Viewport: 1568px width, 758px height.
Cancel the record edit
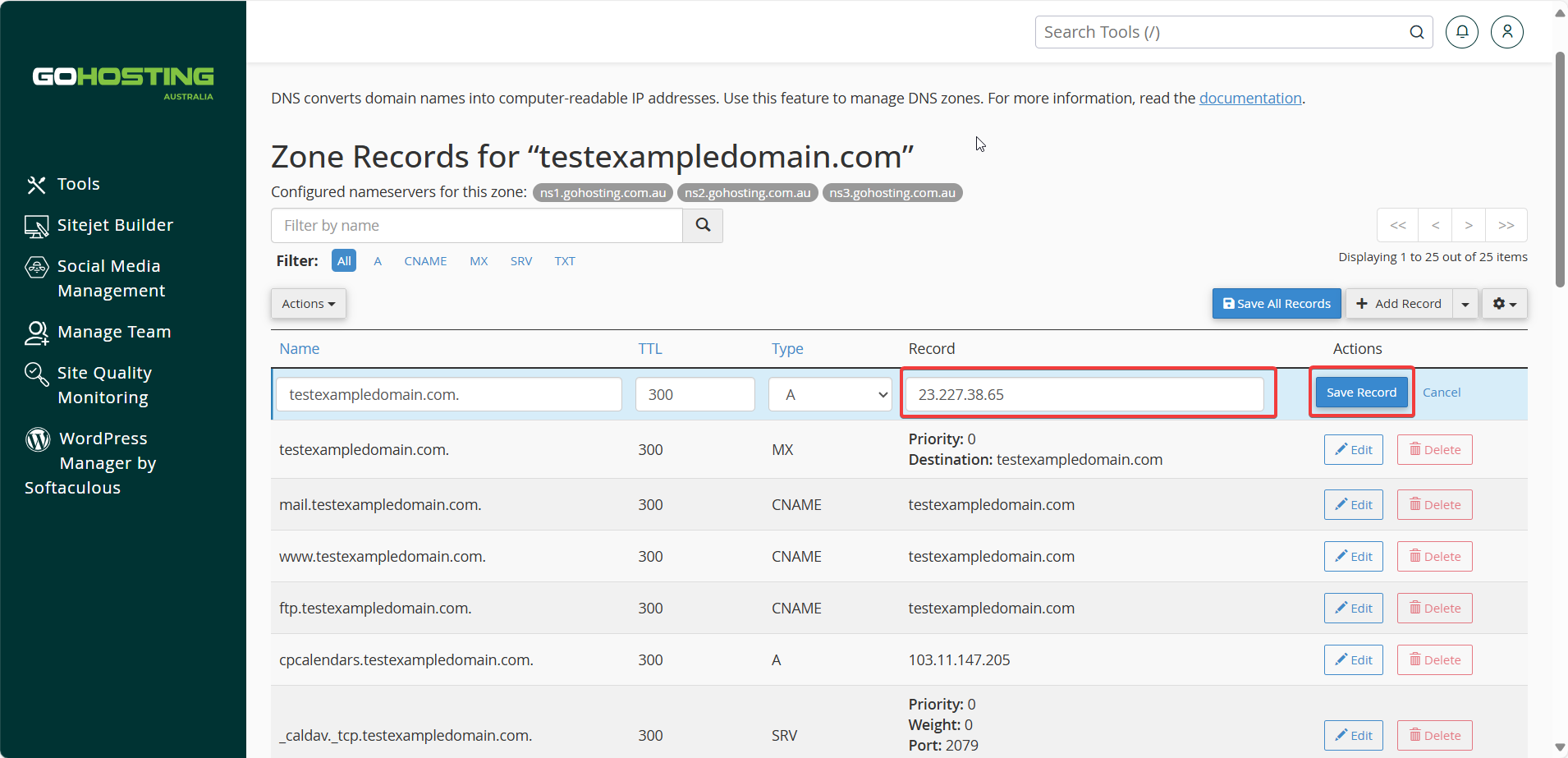(1442, 393)
